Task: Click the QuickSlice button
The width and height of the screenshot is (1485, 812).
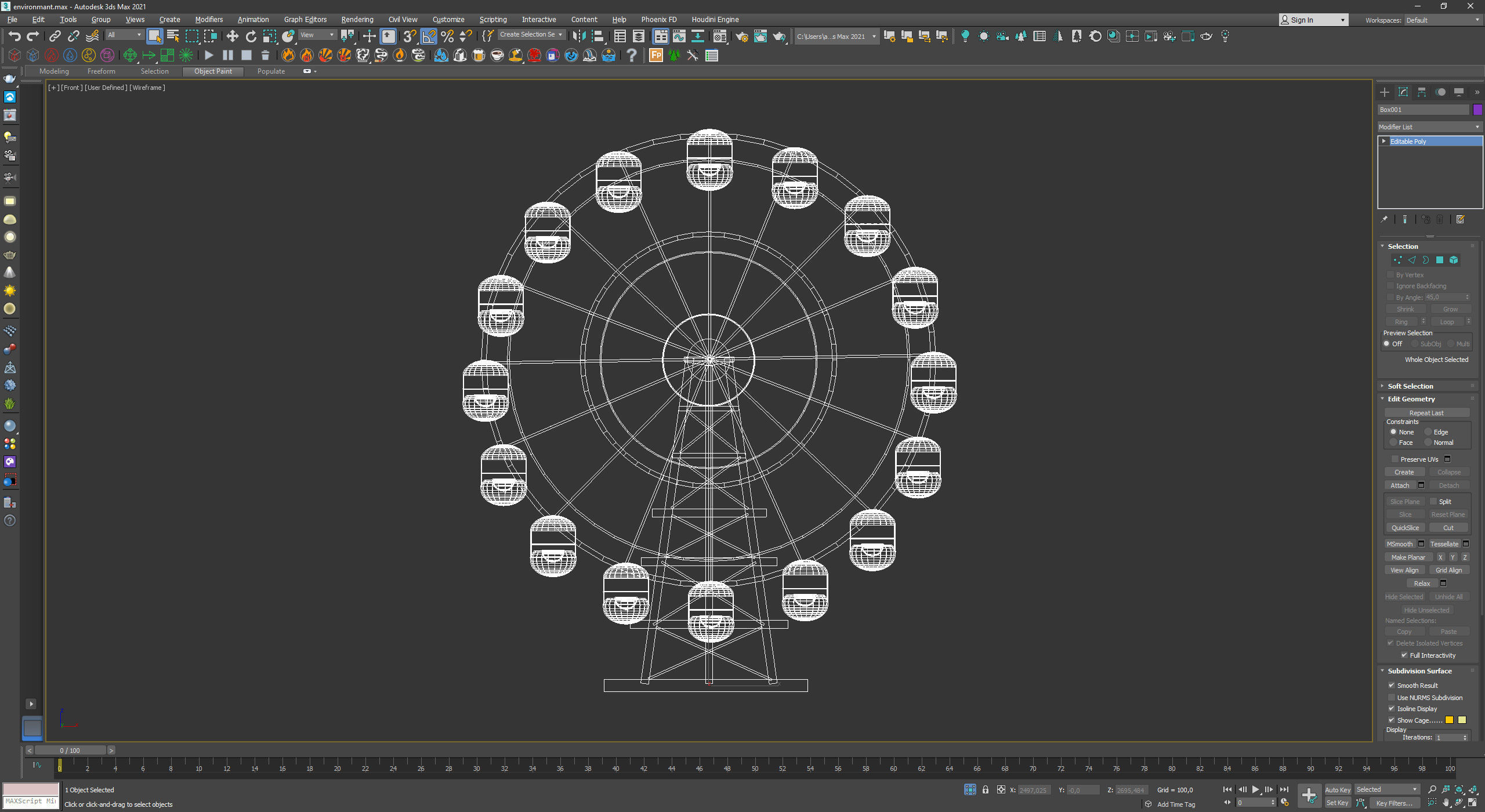Action: click(1405, 528)
